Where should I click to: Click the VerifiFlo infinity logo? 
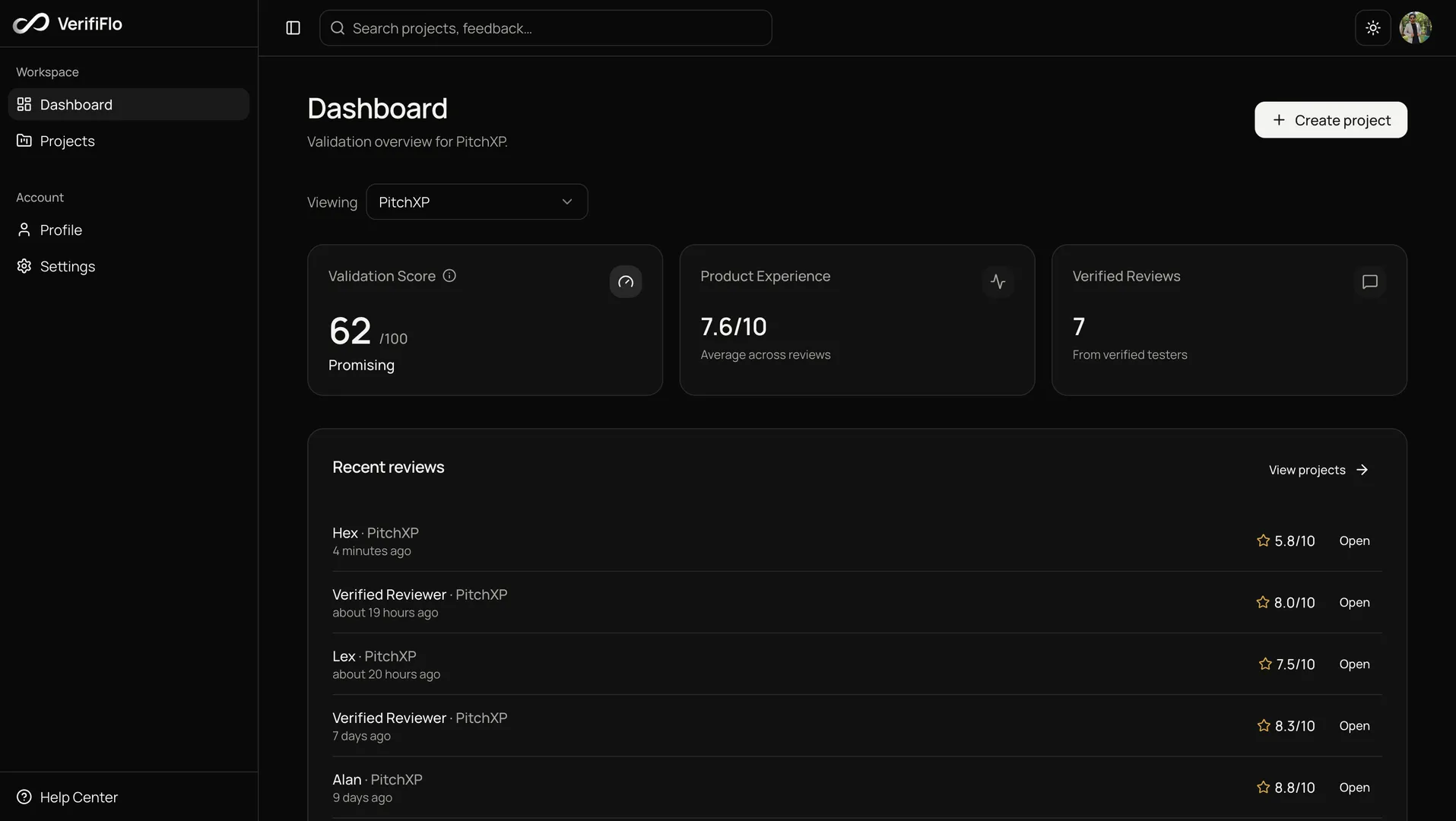pyautogui.click(x=31, y=24)
